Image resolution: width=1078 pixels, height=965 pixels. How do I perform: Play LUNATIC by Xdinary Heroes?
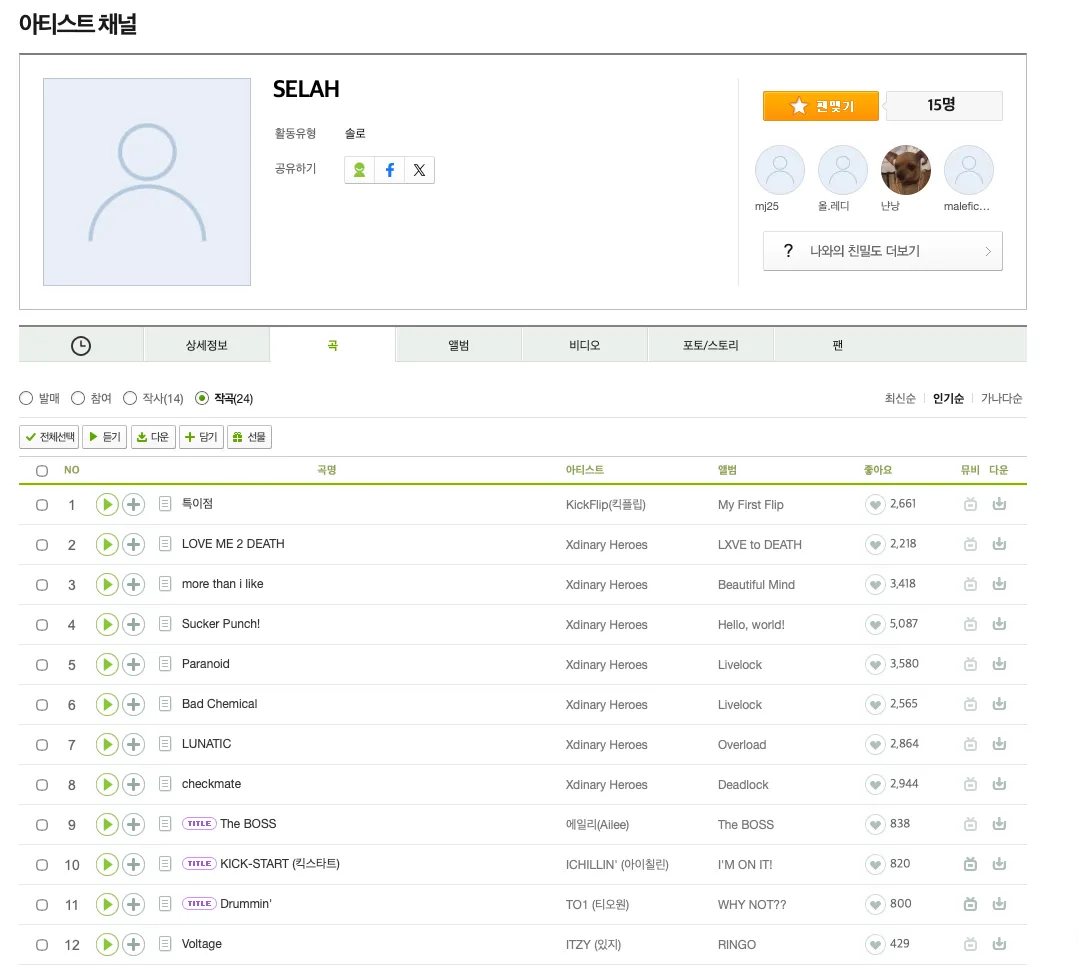[x=107, y=744]
